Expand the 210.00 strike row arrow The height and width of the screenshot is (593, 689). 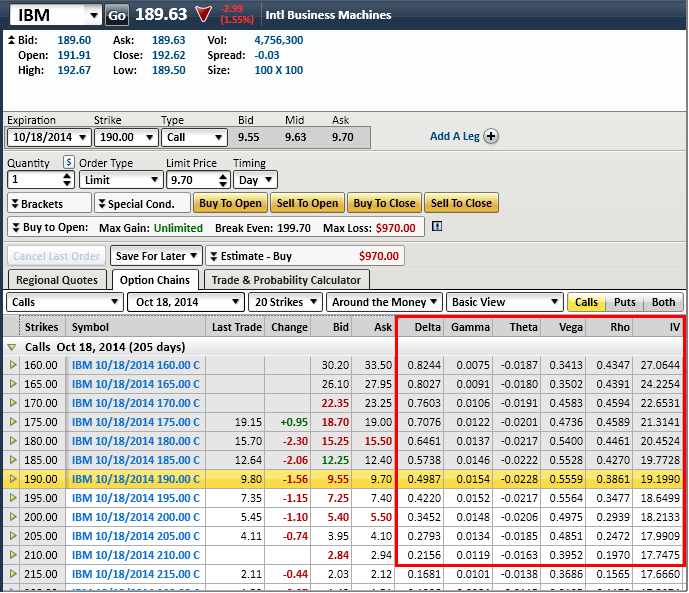[13, 555]
